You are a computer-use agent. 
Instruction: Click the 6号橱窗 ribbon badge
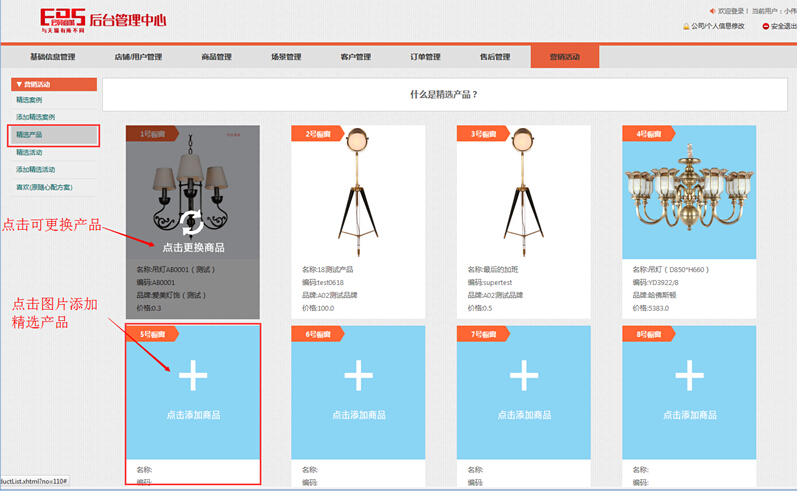click(x=318, y=334)
